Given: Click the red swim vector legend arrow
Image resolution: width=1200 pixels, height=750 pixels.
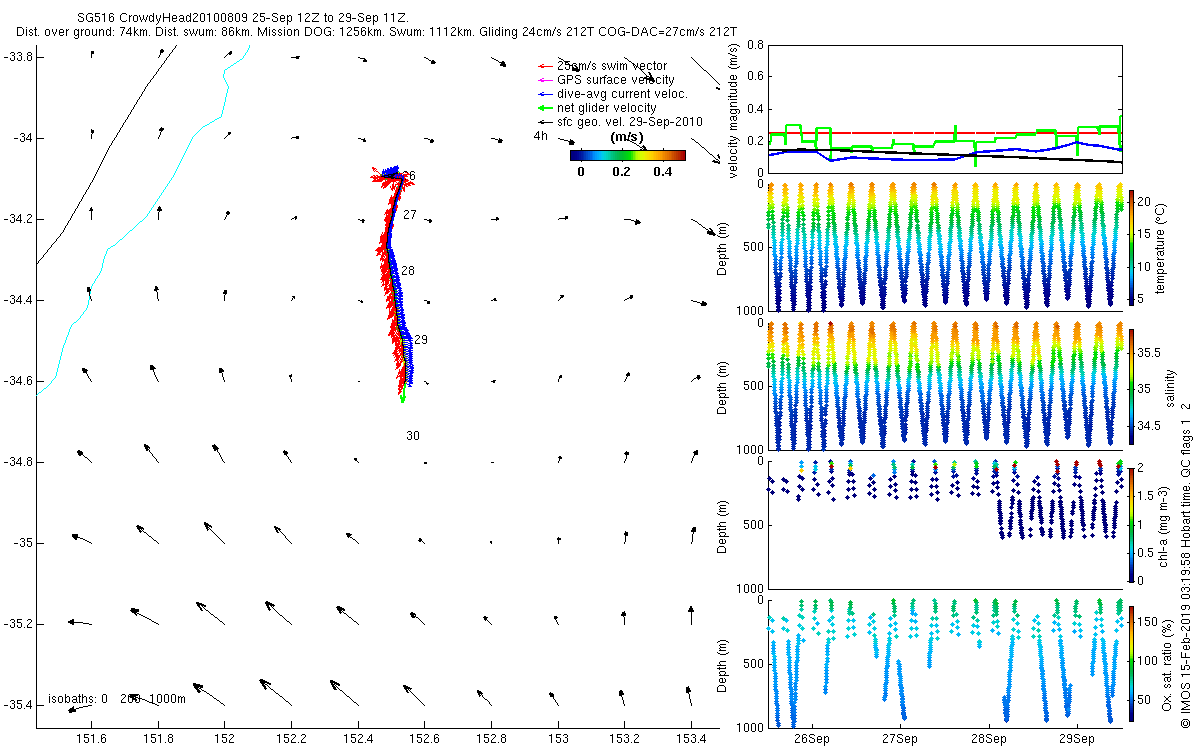Looking at the screenshot, I should click(x=545, y=66).
